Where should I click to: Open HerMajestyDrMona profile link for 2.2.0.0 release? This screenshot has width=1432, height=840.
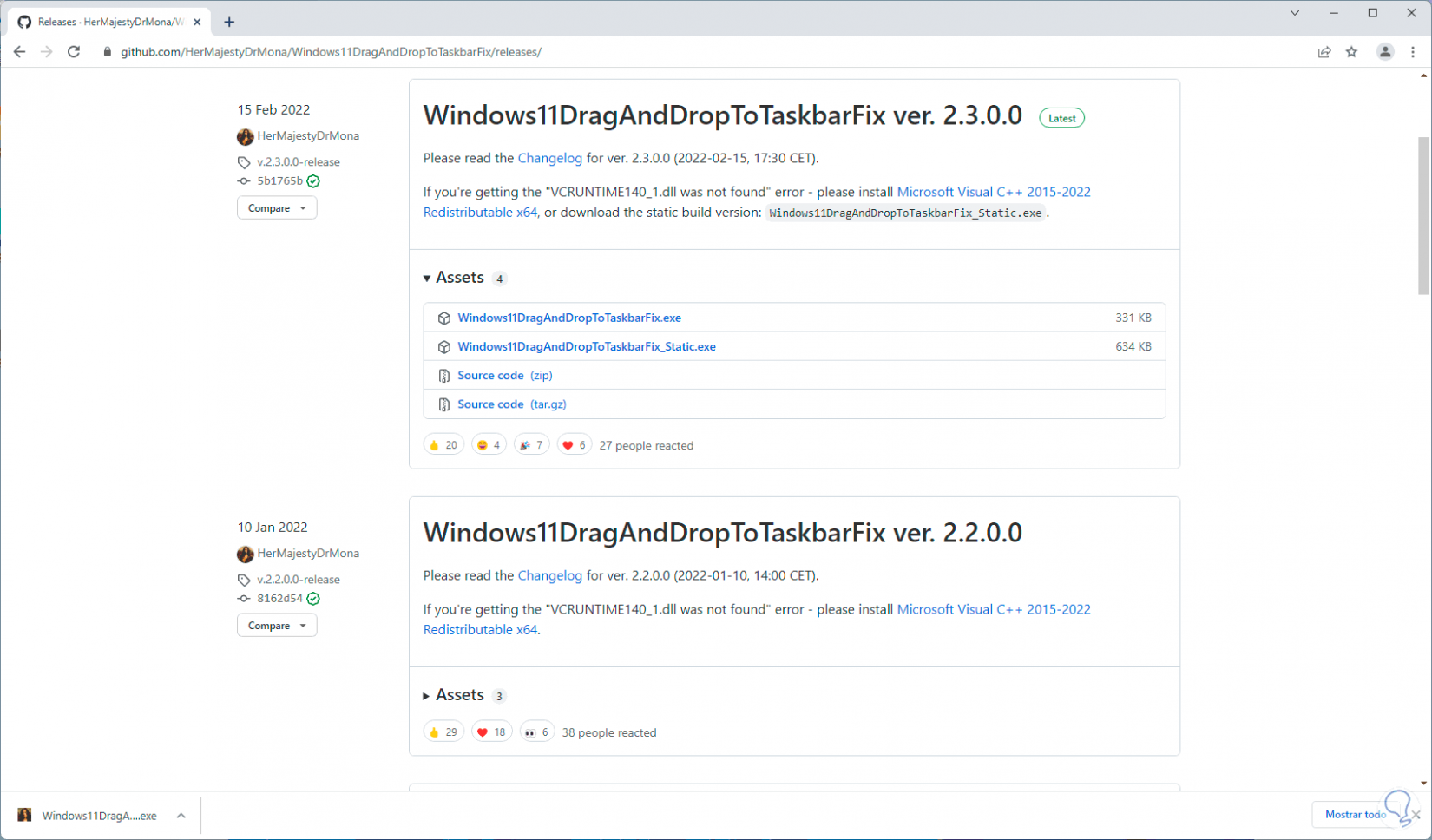pyautogui.click(x=308, y=554)
